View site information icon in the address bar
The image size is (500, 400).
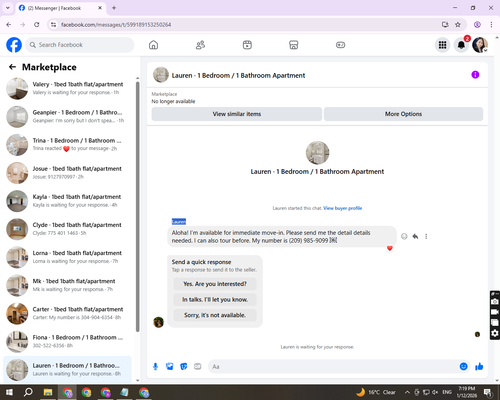click(53, 24)
